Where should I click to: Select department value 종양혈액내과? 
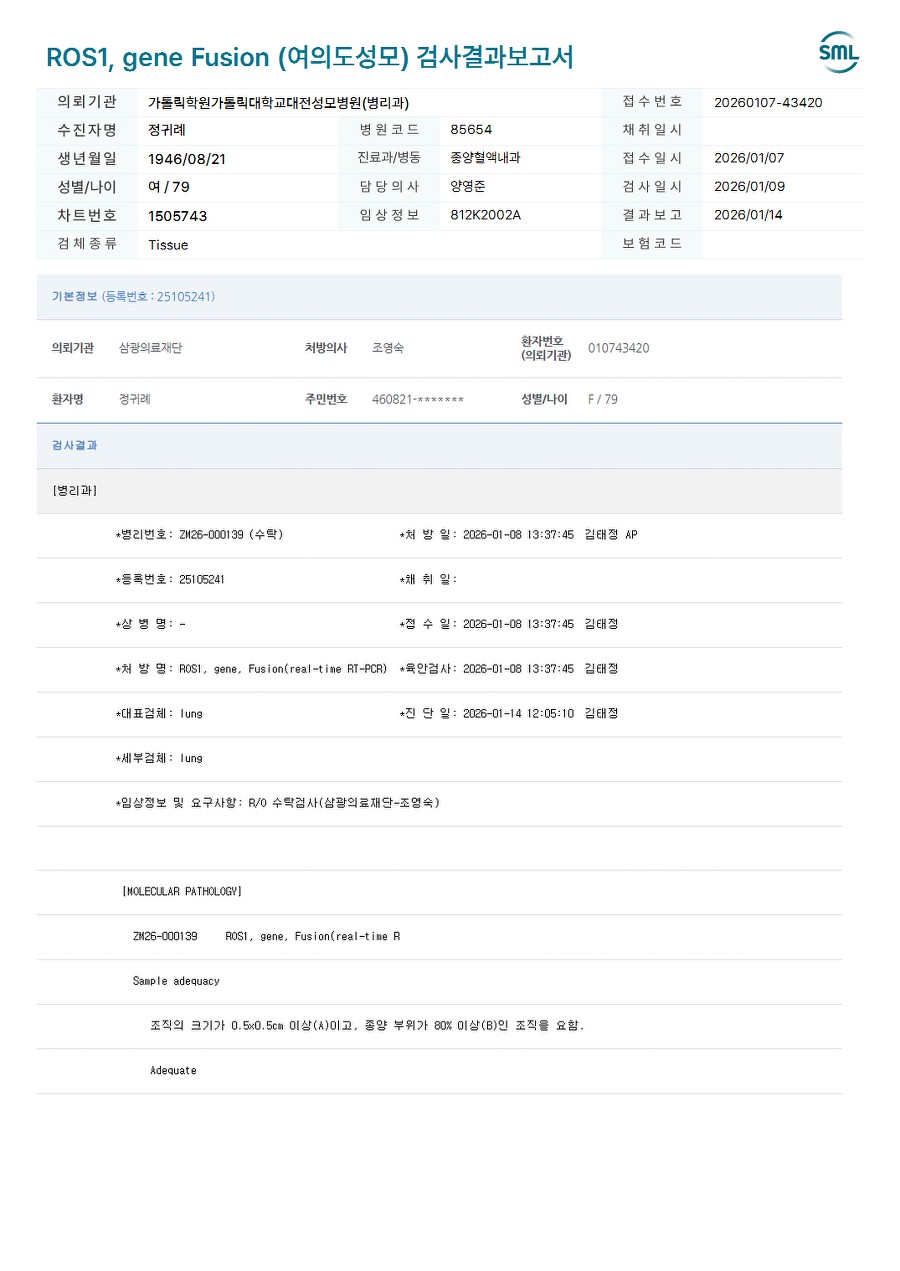(x=486, y=158)
